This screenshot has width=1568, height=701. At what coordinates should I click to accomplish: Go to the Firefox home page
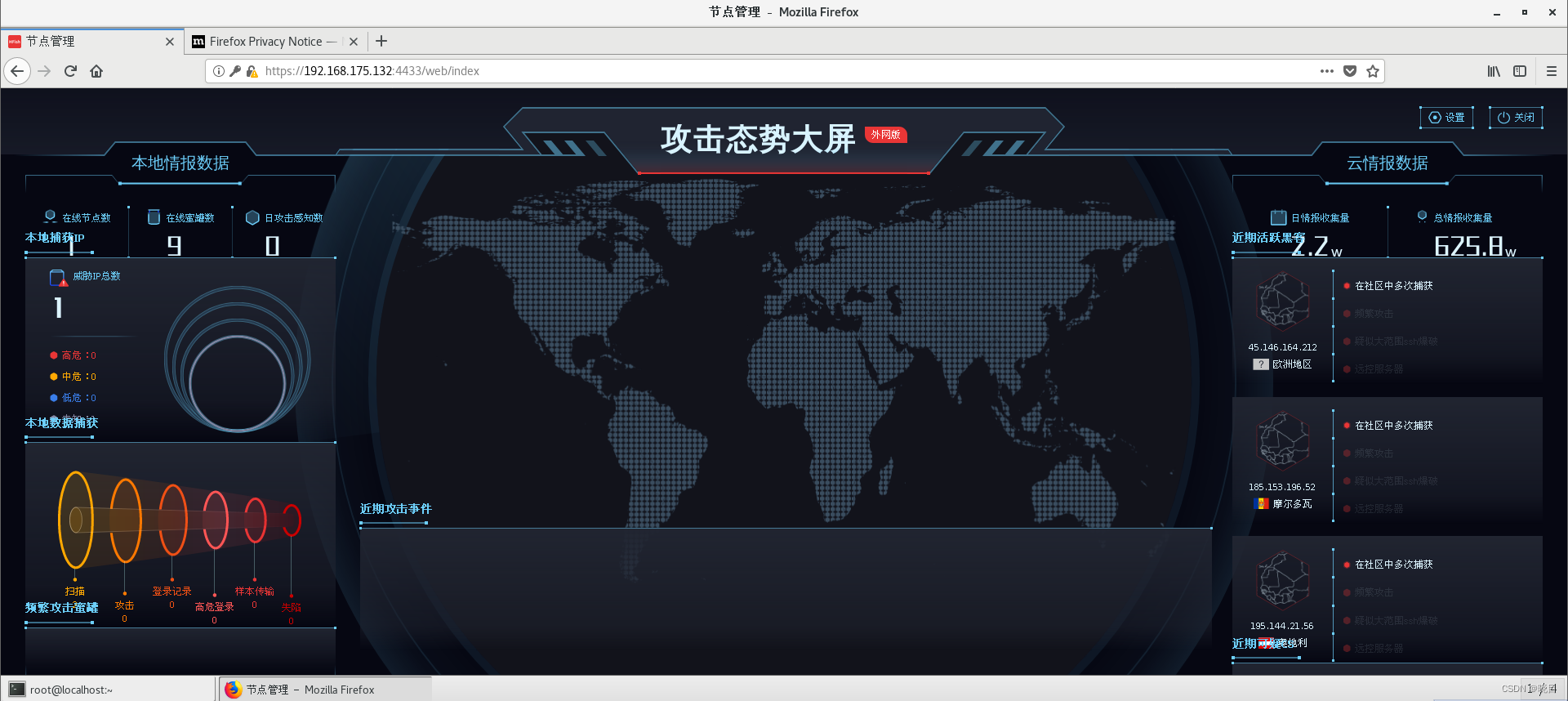coord(96,71)
